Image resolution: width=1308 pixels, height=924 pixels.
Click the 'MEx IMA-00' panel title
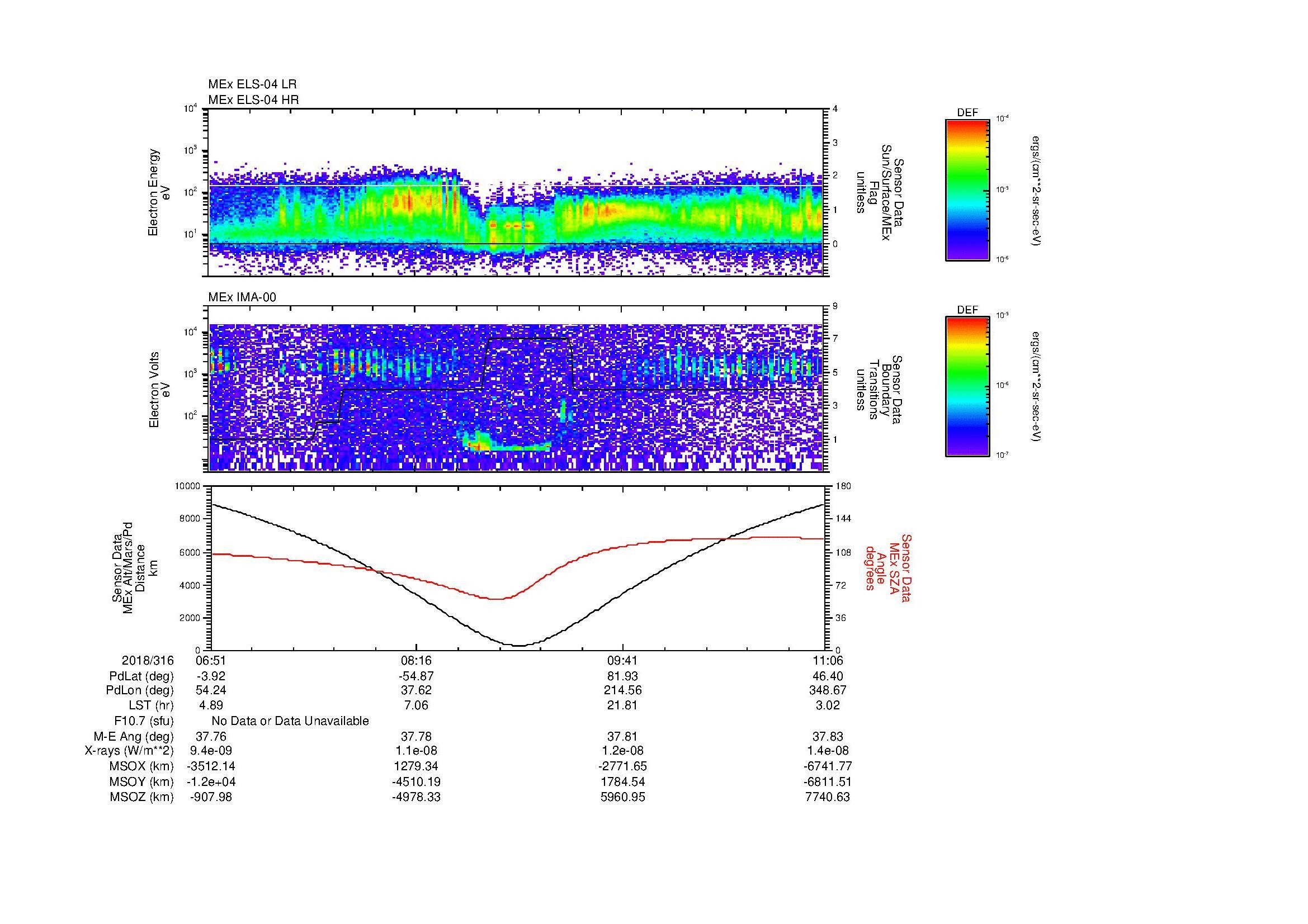click(x=242, y=297)
